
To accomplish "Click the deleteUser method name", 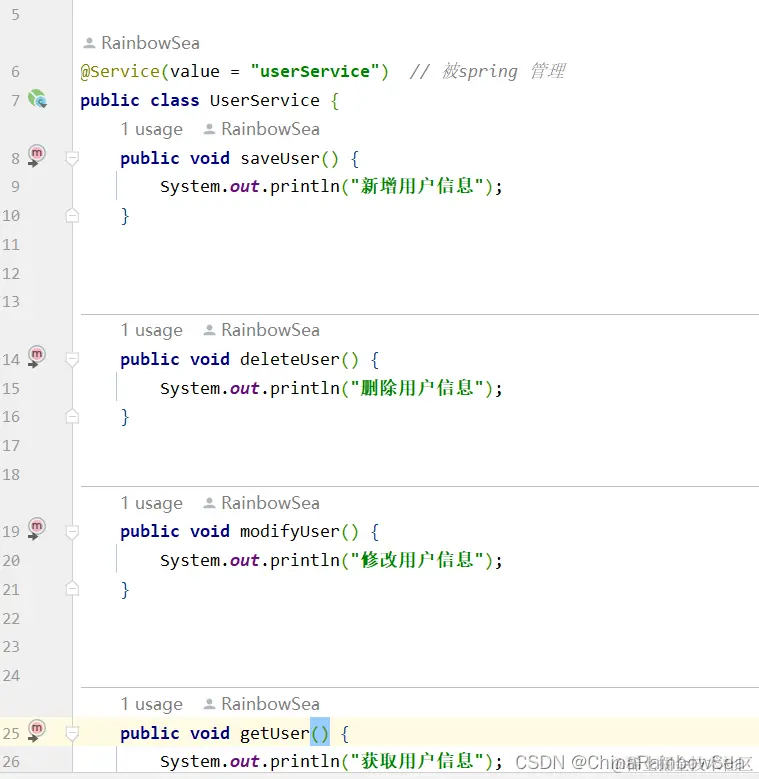I will pos(290,360).
